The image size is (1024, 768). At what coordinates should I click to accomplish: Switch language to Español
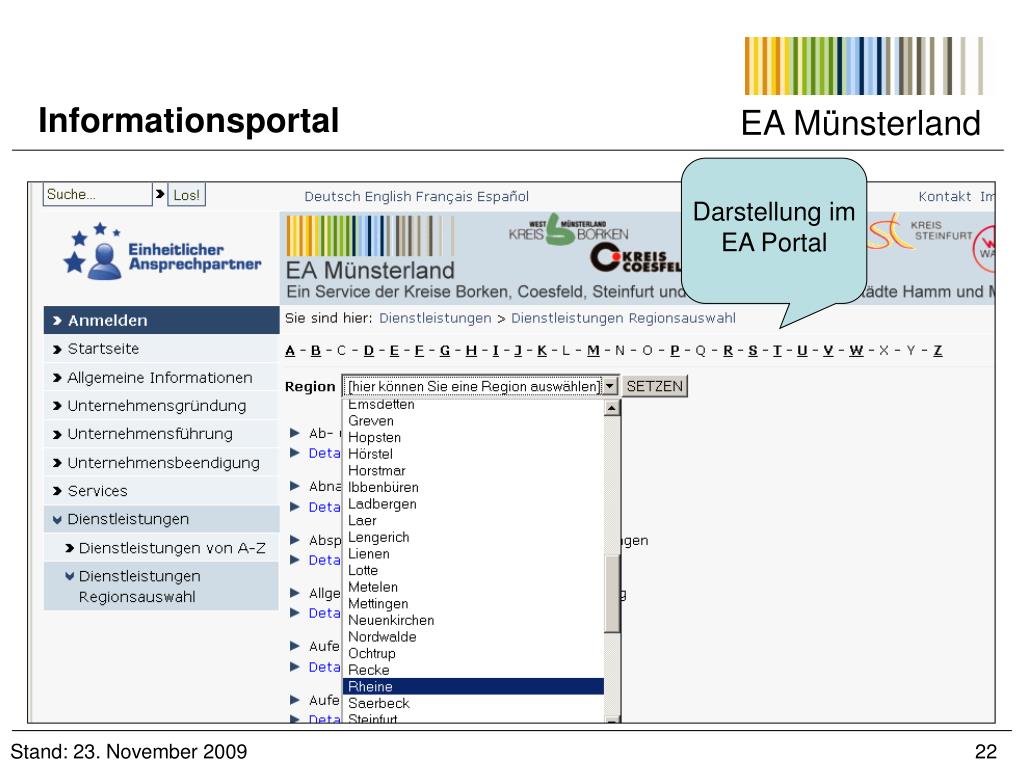[x=502, y=197]
